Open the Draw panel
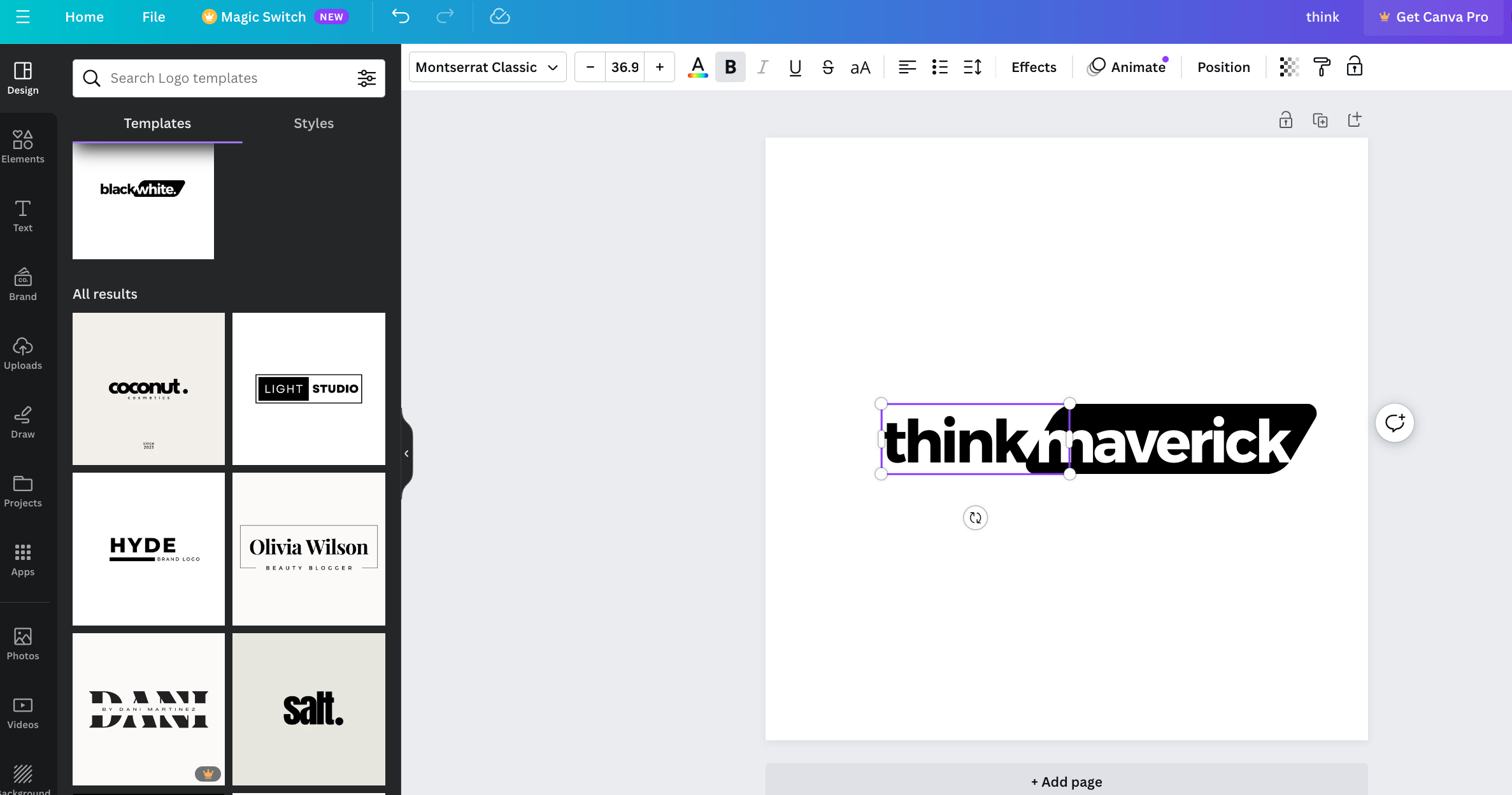Viewport: 1512px width, 795px height. click(x=23, y=422)
